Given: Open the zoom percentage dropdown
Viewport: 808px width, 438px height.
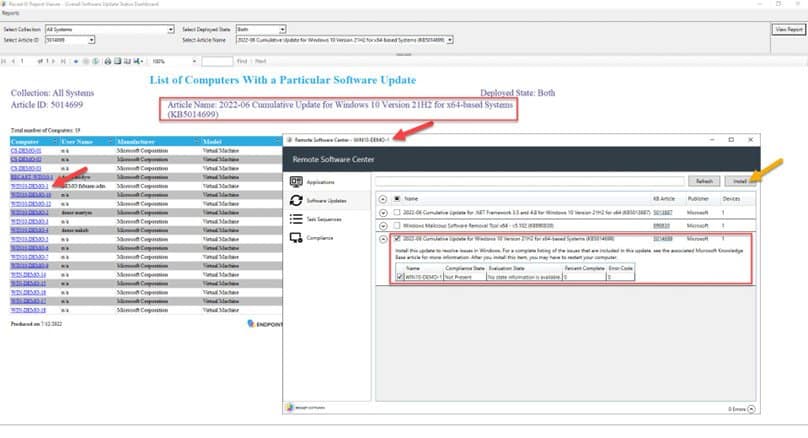Looking at the screenshot, I should pos(194,61).
